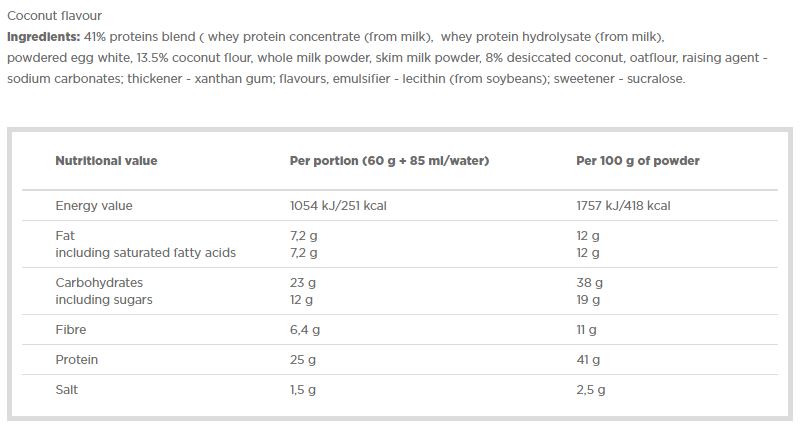The image size is (804, 431).
Task: Click the "Energy value" row label
Action: coord(94,206)
